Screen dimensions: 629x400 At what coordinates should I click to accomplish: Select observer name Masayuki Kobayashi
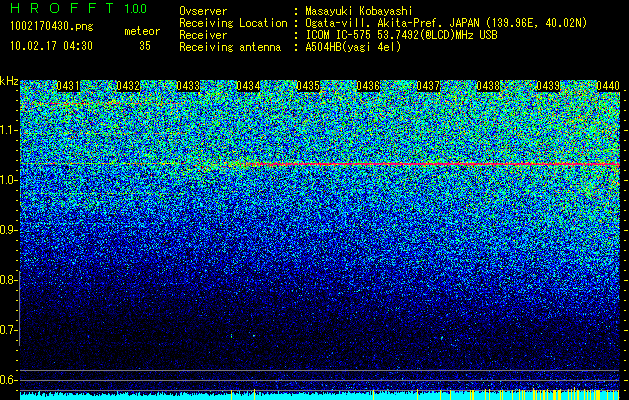[x=359, y=12]
